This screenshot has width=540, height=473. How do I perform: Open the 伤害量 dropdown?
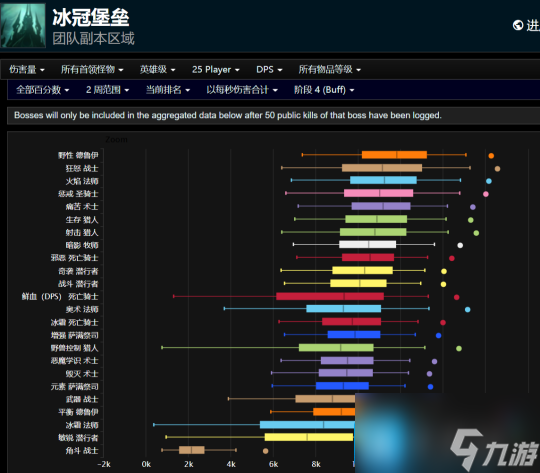[27, 70]
